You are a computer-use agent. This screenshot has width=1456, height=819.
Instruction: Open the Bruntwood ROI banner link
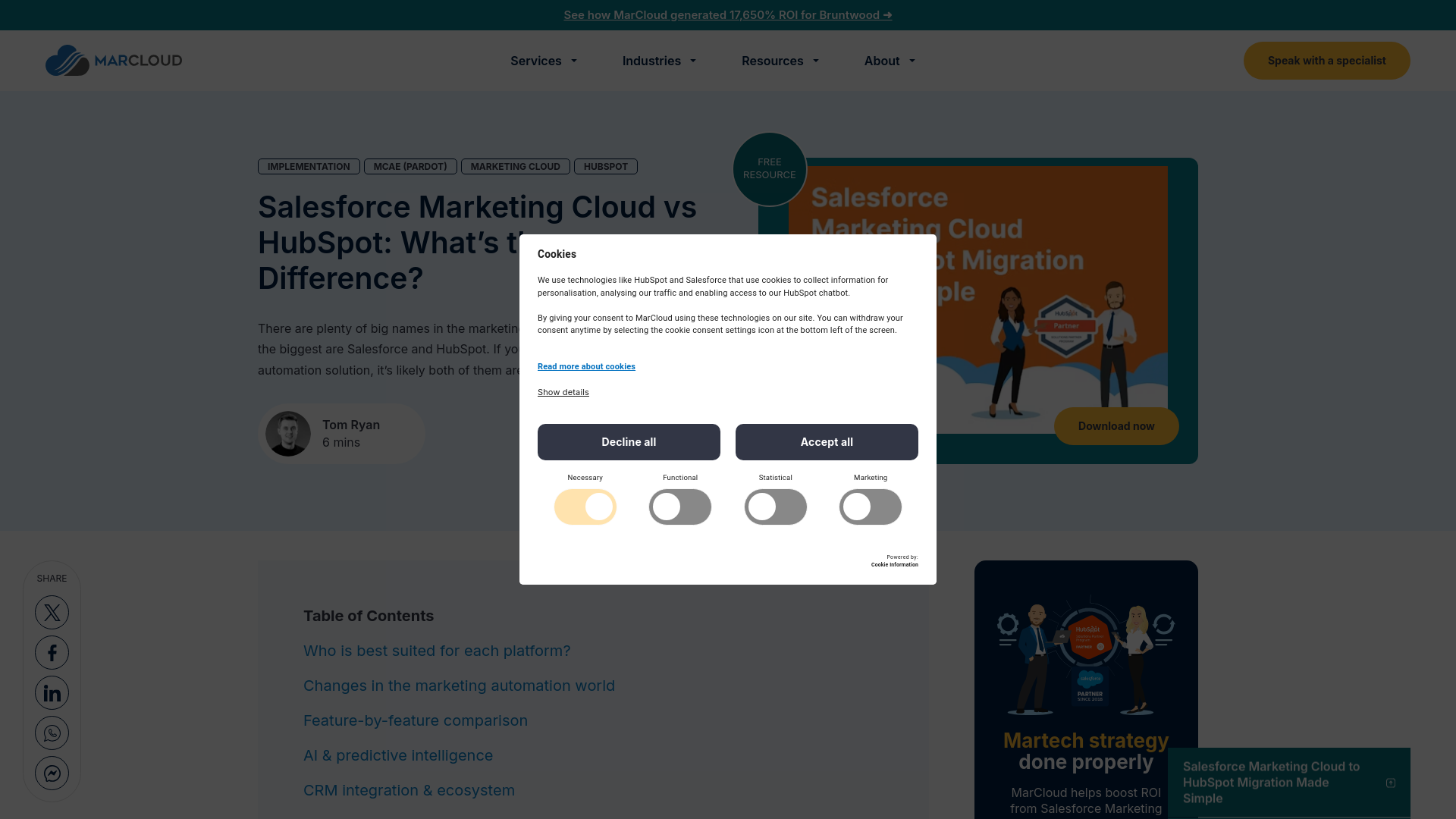point(728,15)
